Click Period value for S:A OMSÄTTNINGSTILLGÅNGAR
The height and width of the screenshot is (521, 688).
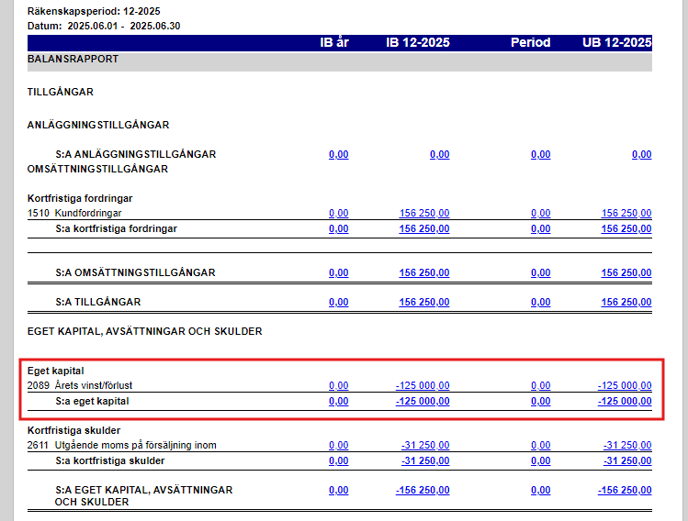(x=541, y=273)
